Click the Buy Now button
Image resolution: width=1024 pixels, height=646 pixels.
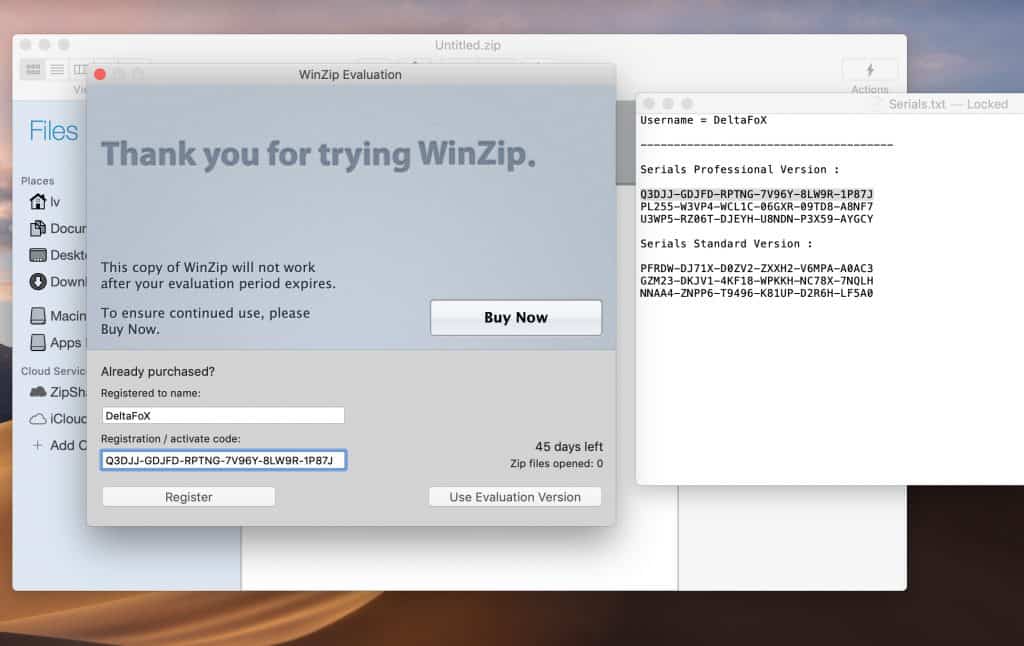(516, 317)
